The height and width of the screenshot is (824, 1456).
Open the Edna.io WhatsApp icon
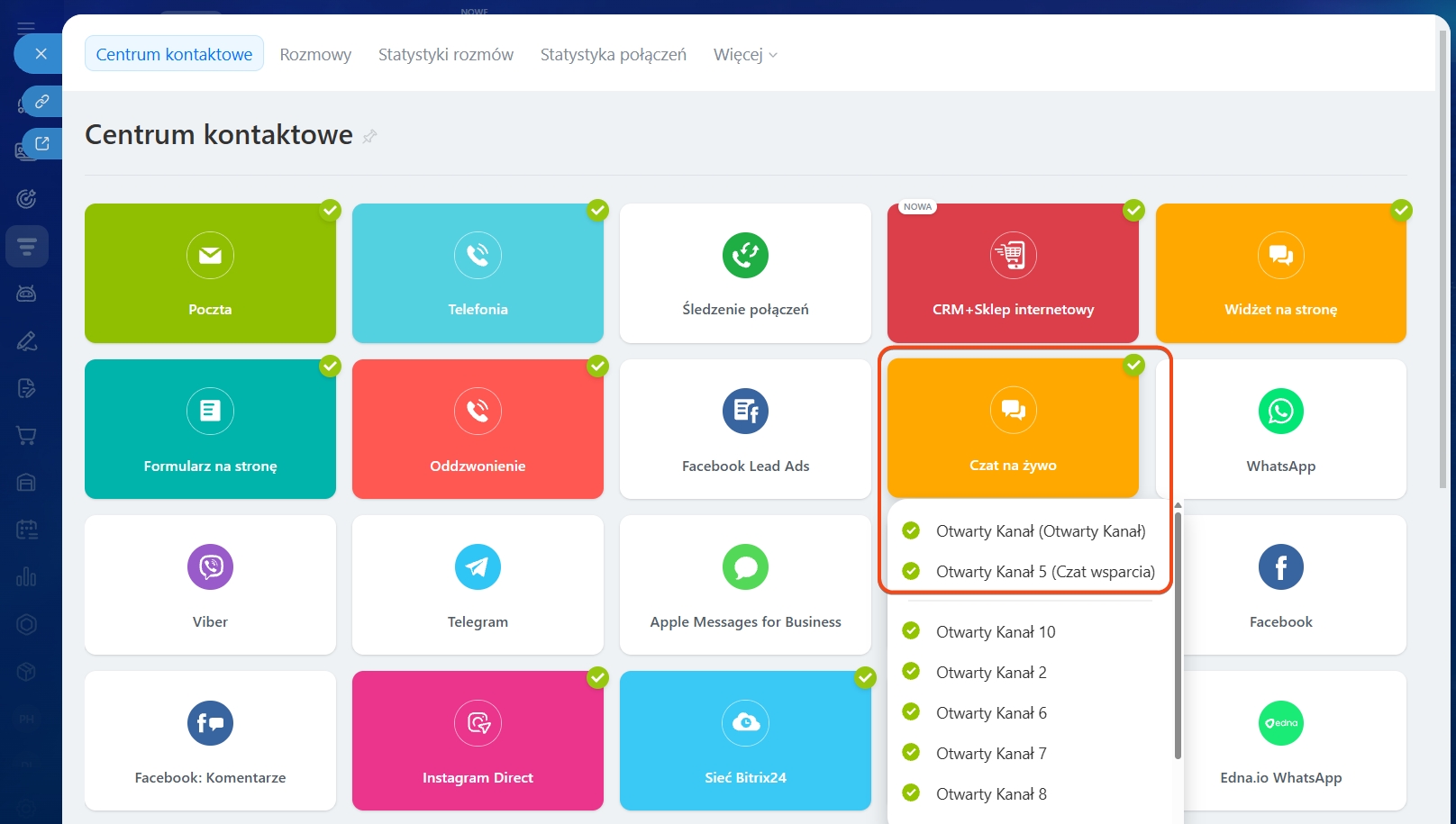click(1280, 722)
